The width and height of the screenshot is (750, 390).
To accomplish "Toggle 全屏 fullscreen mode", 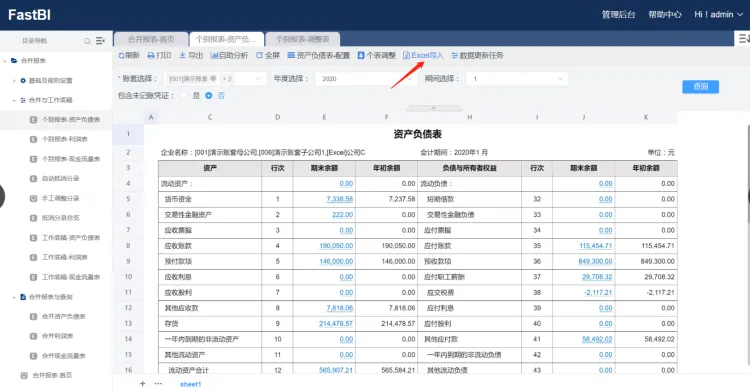I will tap(268, 56).
